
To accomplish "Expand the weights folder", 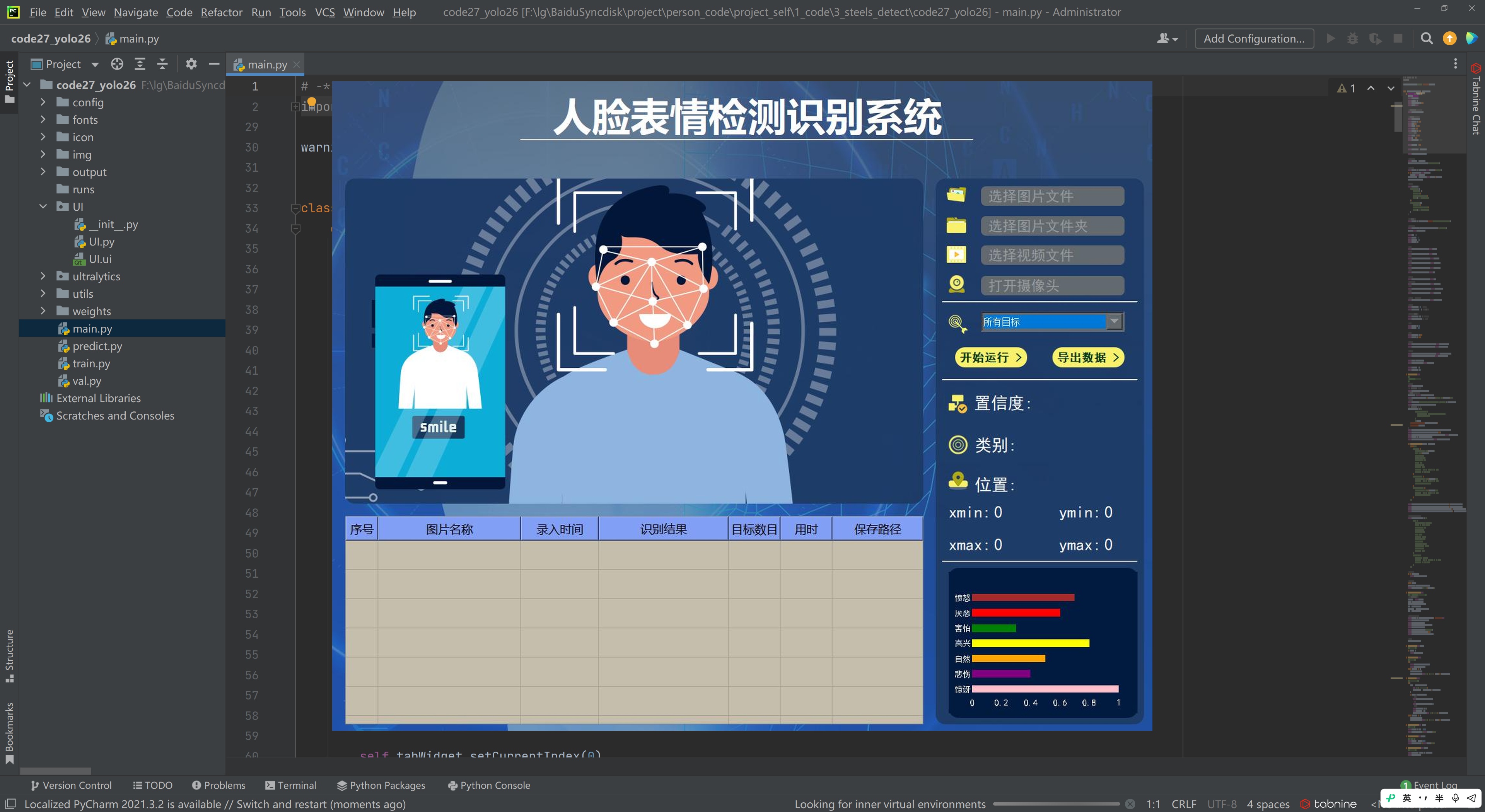I will pos(43,310).
